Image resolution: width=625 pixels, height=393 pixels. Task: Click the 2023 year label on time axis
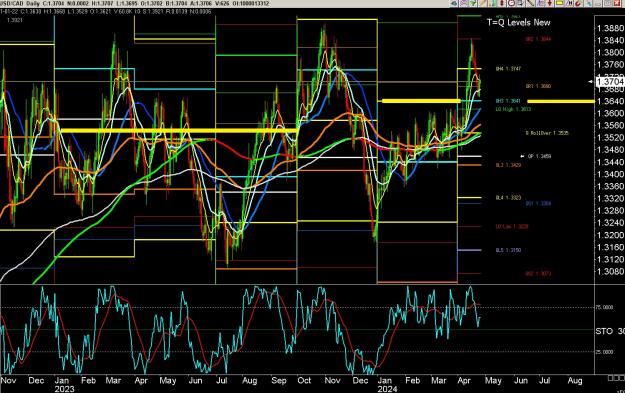click(64, 389)
